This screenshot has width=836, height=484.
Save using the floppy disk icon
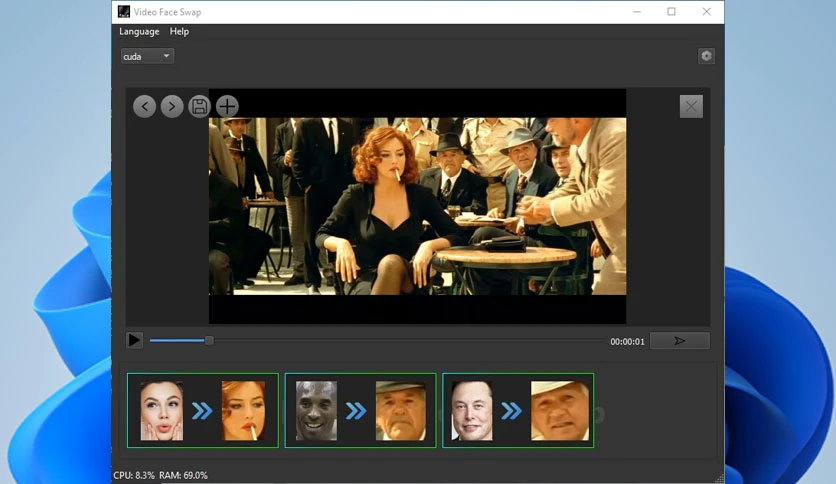(x=199, y=107)
